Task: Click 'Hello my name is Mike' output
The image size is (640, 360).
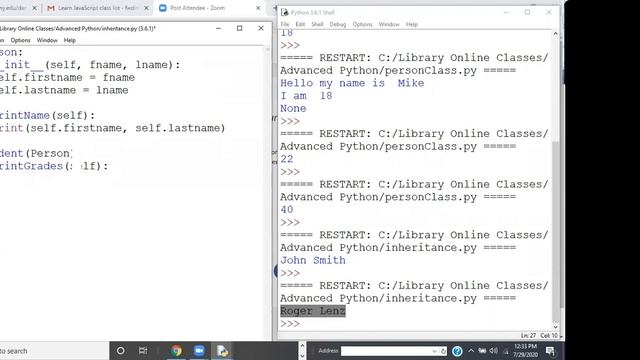Action: pos(352,83)
